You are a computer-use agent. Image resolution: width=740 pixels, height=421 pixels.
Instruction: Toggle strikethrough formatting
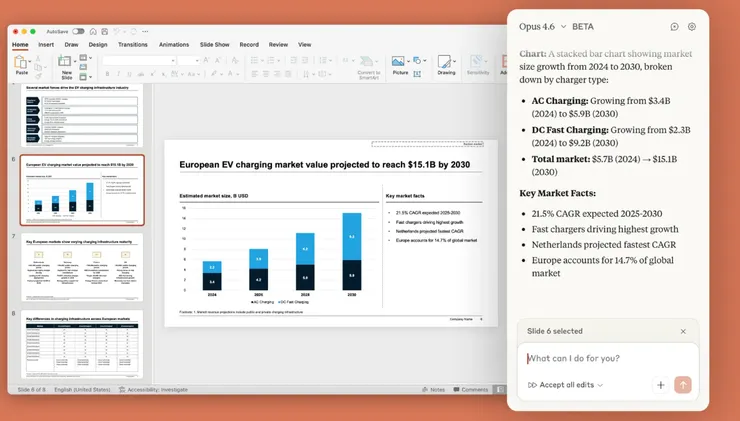click(141, 74)
